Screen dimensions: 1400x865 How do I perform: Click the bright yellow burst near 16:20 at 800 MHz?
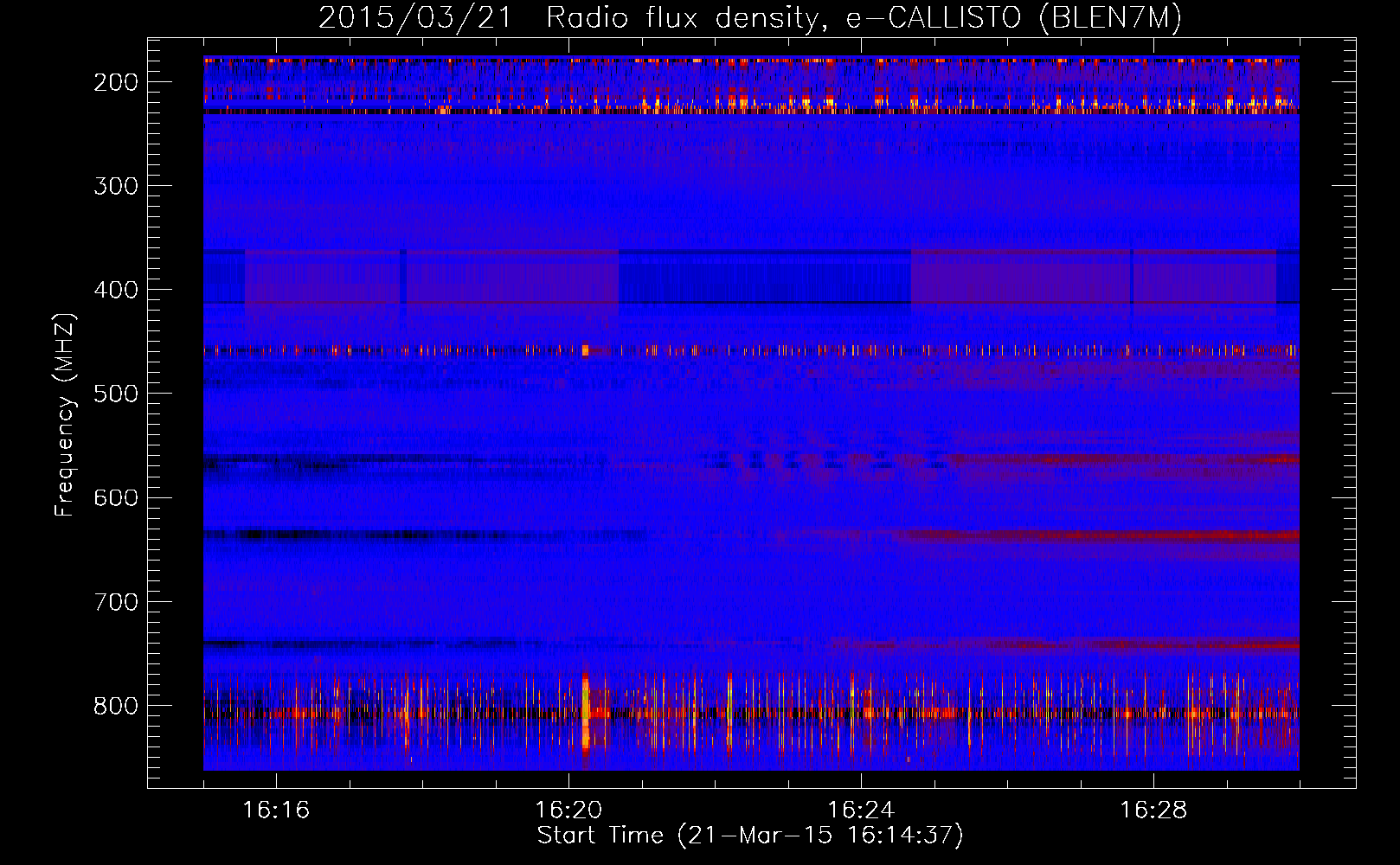point(586,712)
